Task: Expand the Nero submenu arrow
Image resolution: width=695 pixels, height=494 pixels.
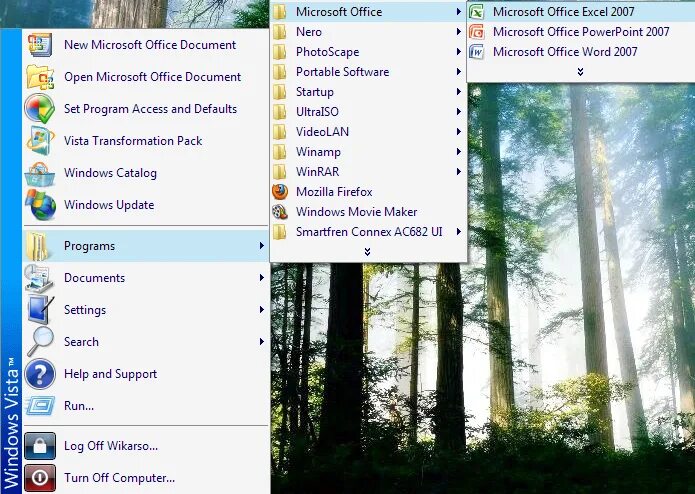Action: (x=459, y=32)
